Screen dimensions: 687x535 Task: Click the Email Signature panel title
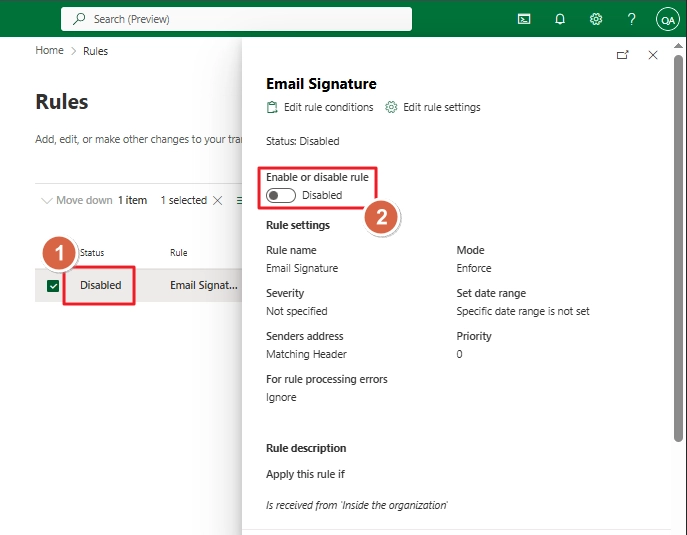(x=321, y=84)
